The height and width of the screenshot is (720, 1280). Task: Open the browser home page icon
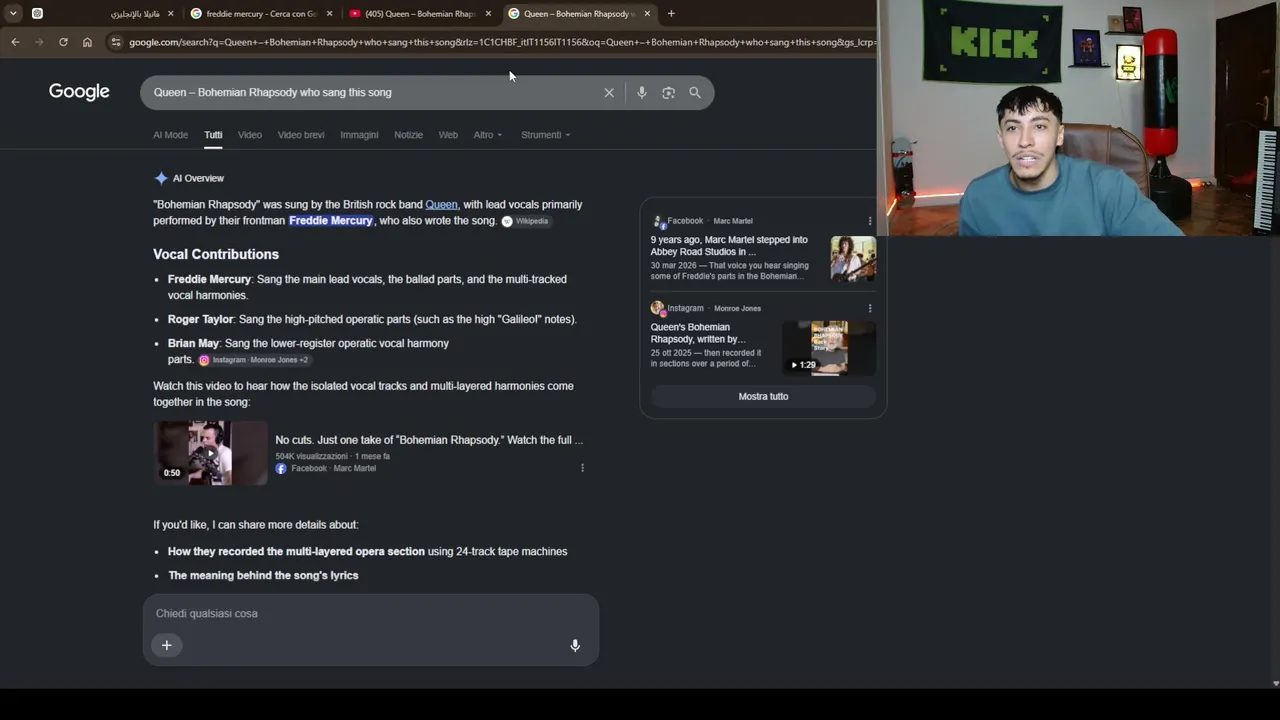[87, 42]
